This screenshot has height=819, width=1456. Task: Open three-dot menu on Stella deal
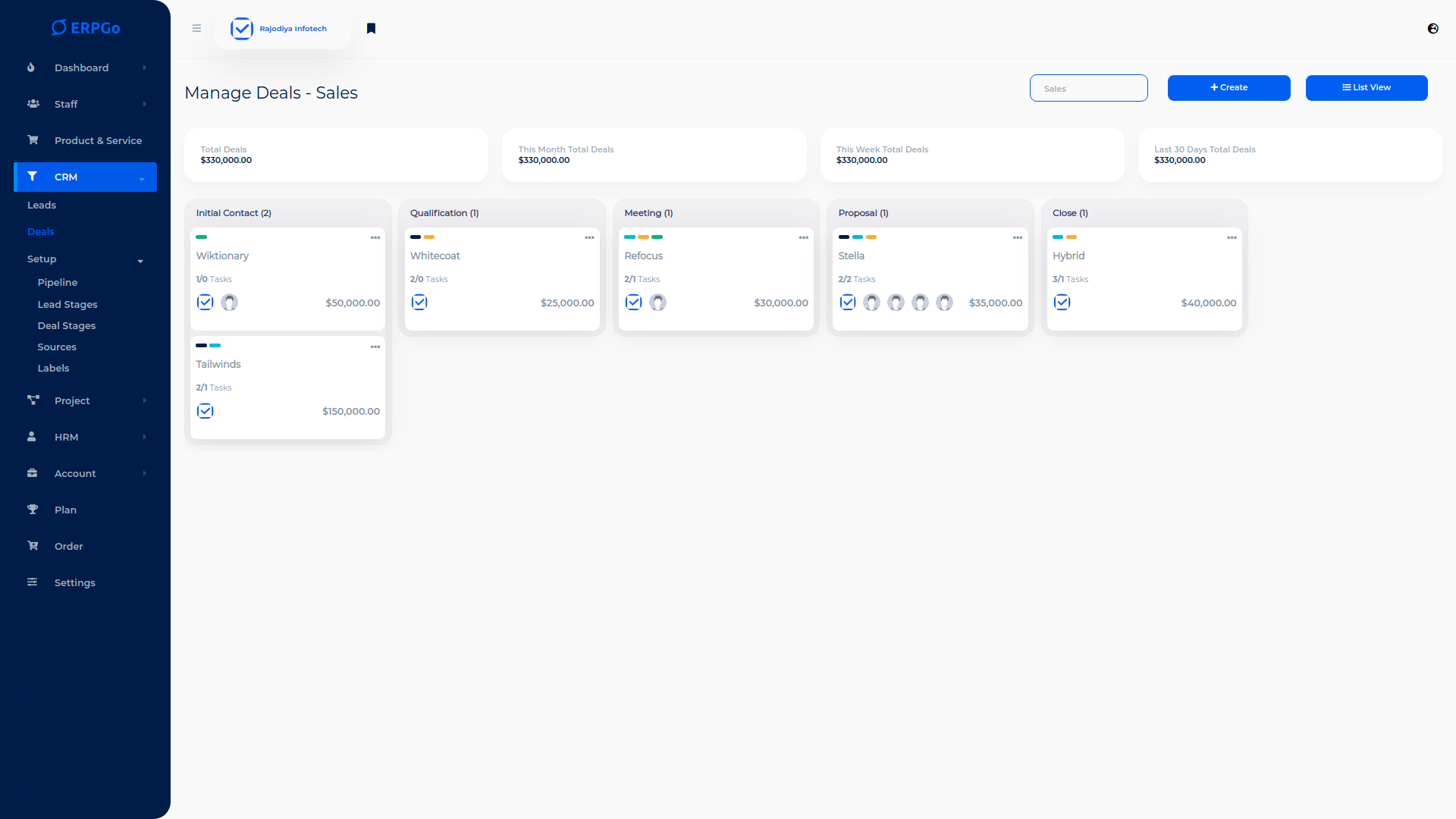point(1018,238)
